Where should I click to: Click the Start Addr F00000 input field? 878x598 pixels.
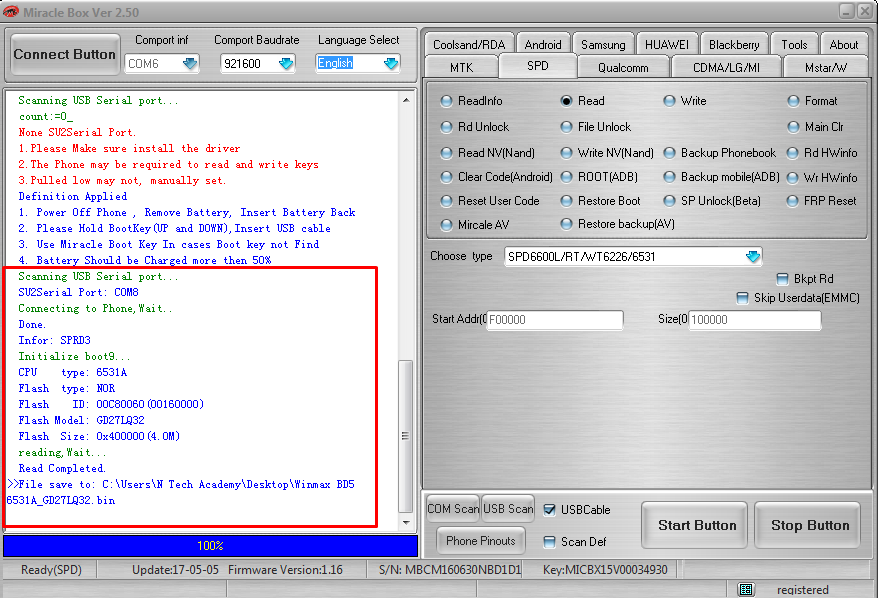click(554, 320)
